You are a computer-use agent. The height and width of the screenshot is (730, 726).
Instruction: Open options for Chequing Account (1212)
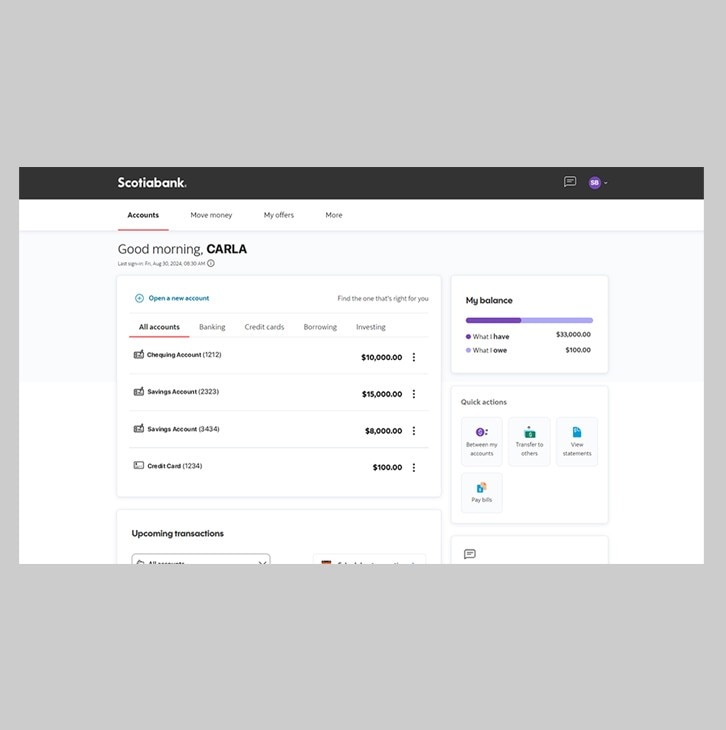pyautogui.click(x=414, y=357)
